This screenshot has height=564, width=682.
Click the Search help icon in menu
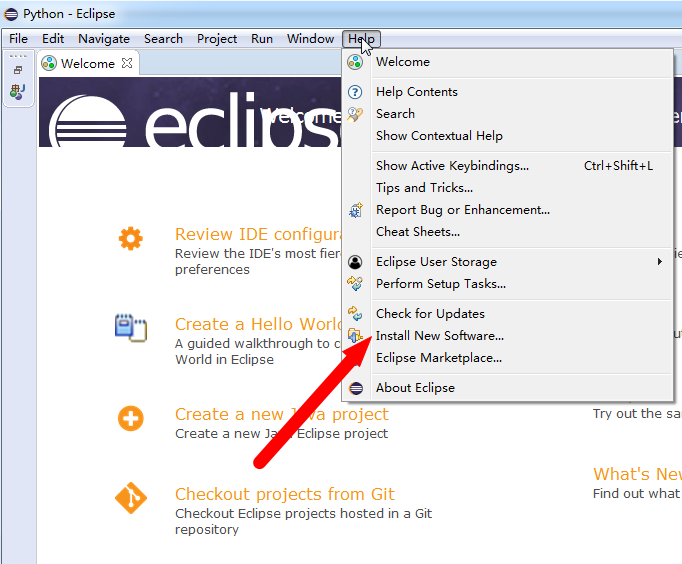(355, 114)
